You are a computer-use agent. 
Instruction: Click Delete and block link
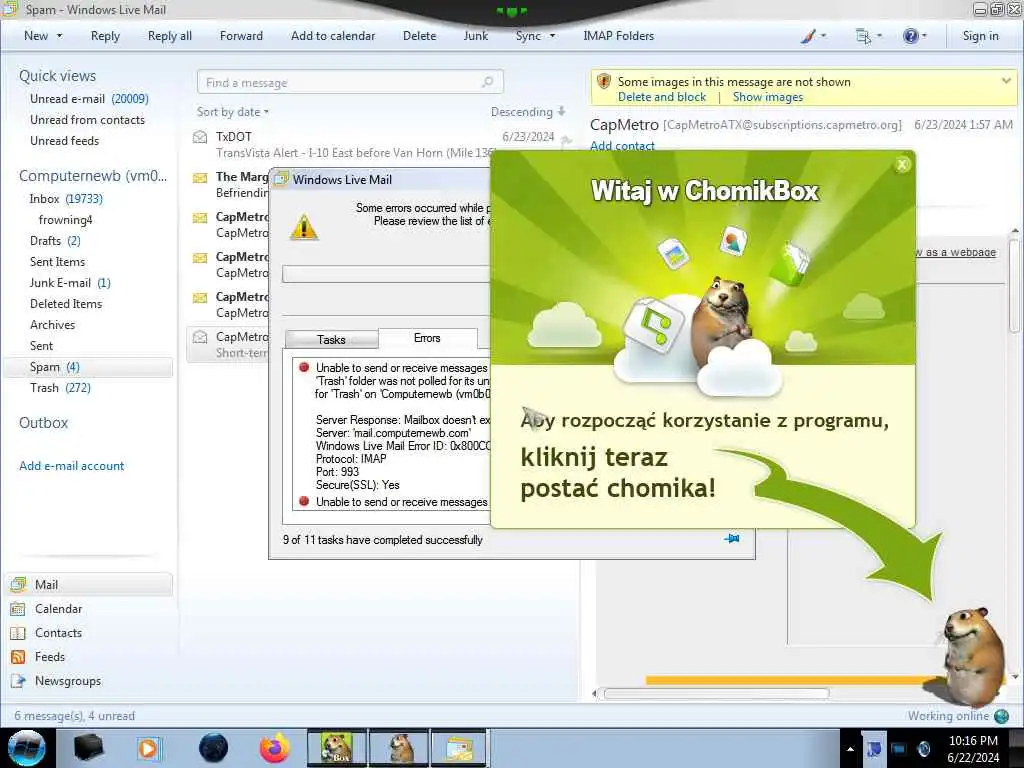click(x=662, y=97)
